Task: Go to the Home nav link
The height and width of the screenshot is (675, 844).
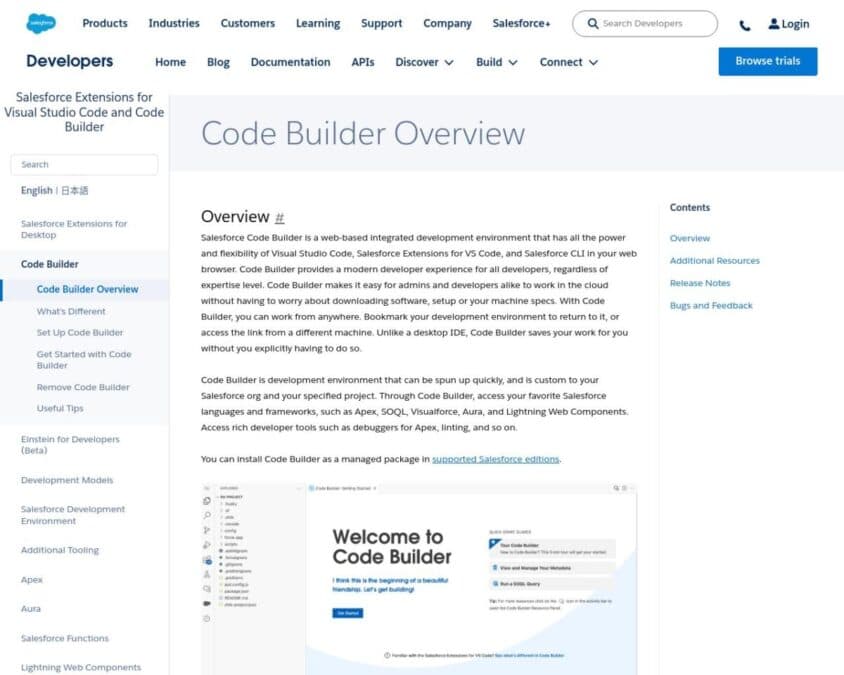Action: tap(170, 62)
